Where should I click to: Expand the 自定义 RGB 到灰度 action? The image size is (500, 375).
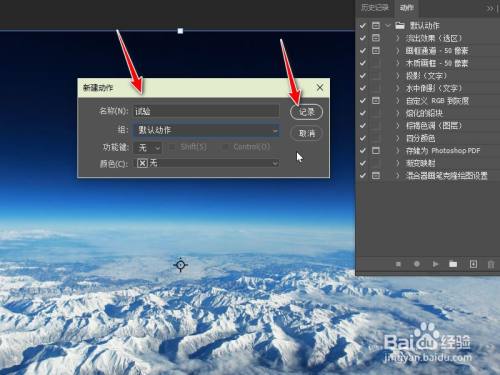click(397, 100)
